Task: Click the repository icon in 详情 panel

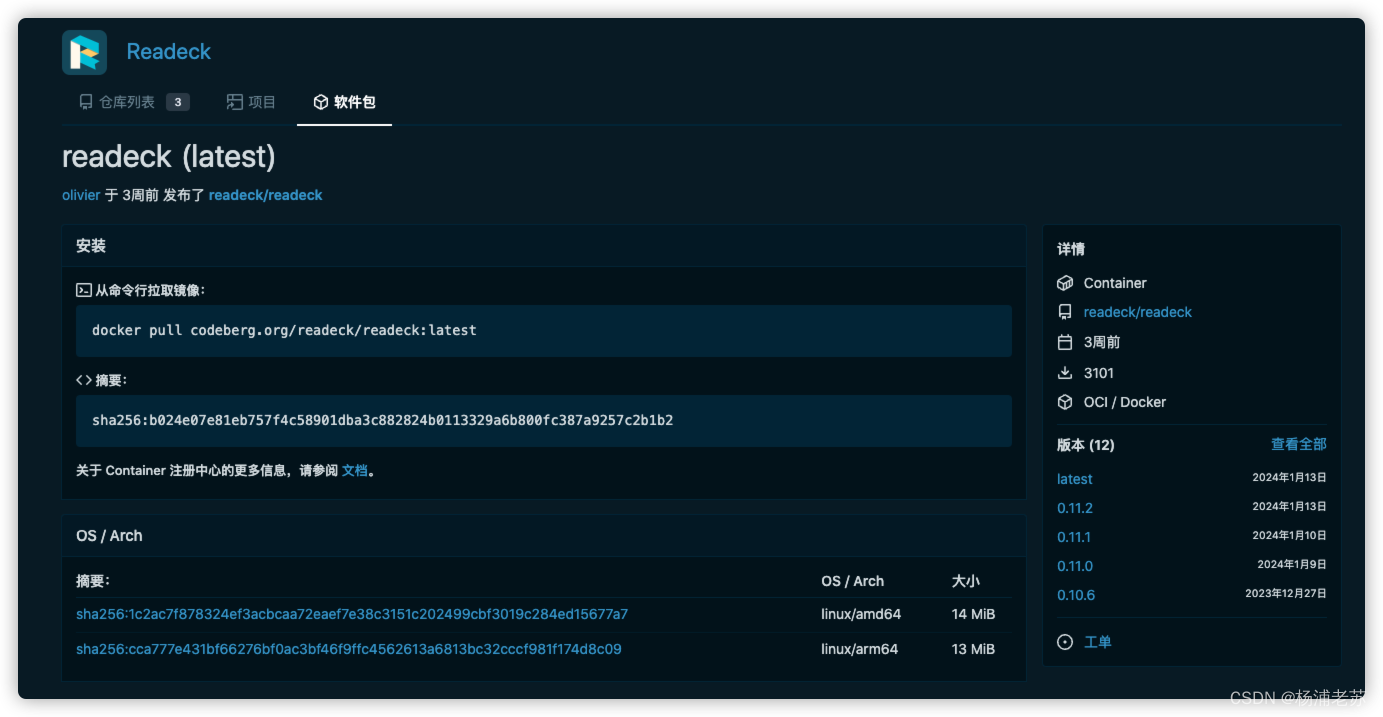Action: 1065,312
